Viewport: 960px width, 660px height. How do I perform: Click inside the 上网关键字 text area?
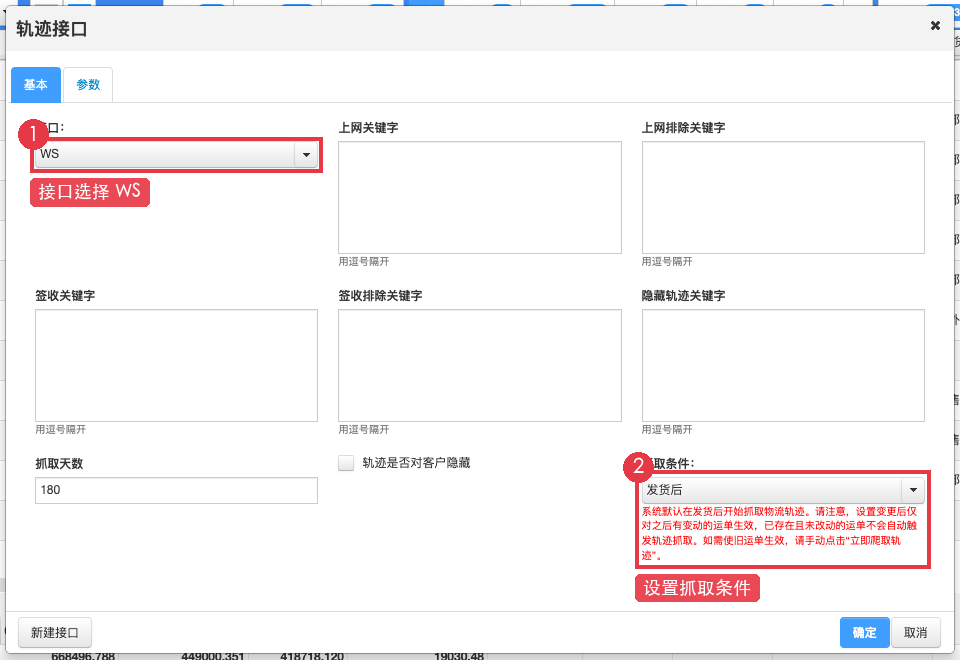[480, 197]
